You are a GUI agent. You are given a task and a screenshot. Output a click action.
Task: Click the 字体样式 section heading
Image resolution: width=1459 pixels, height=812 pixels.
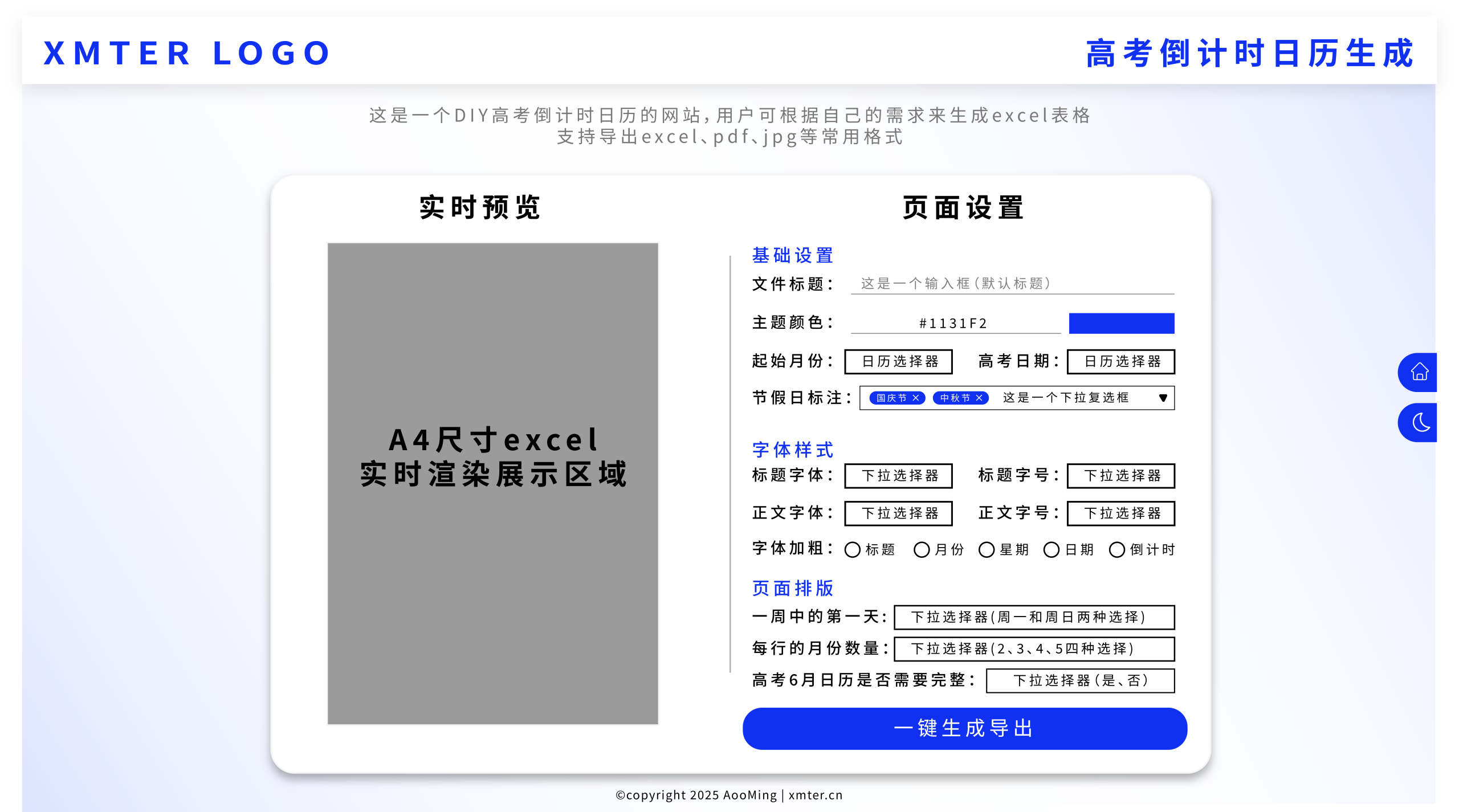click(x=793, y=450)
